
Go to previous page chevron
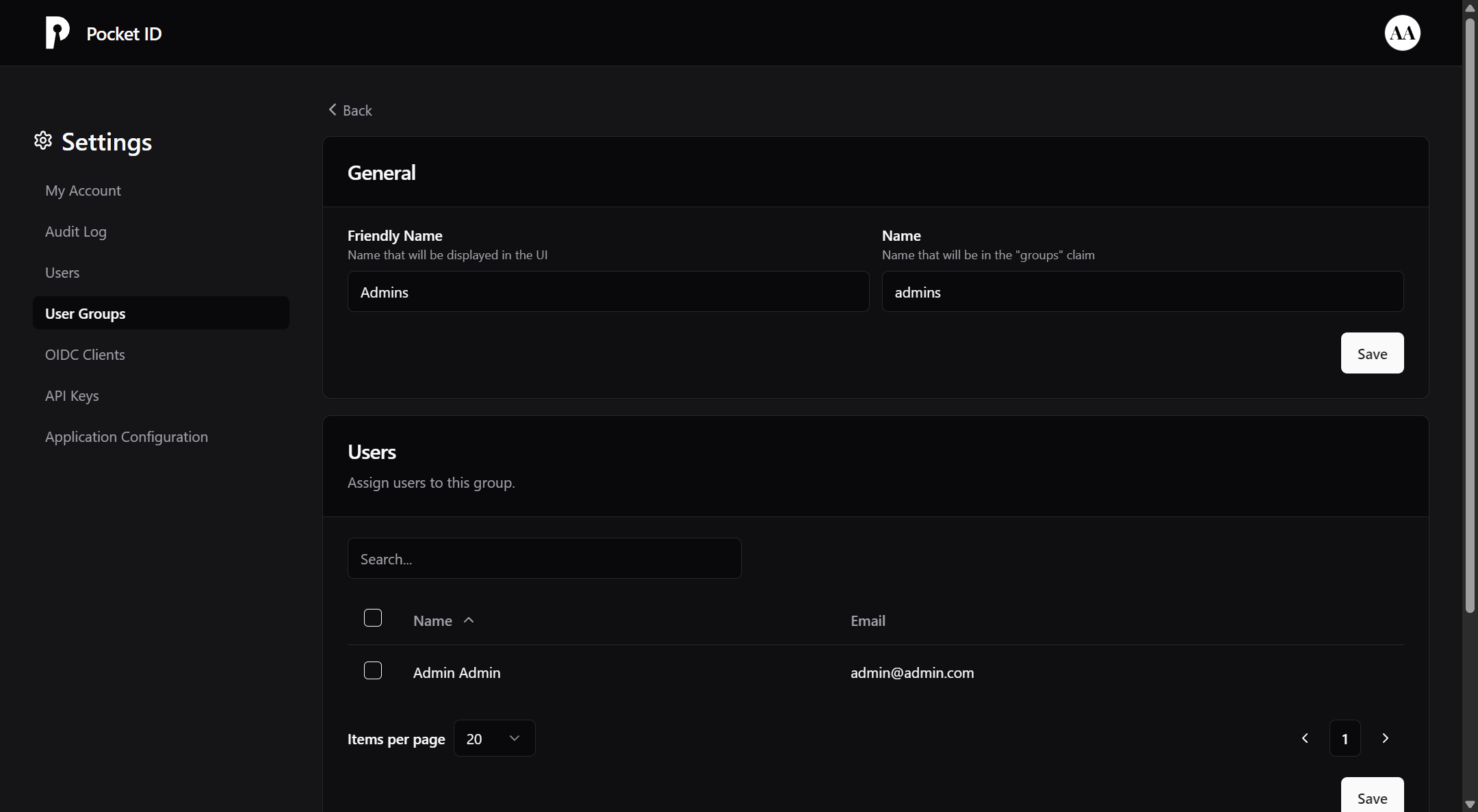pyautogui.click(x=1305, y=738)
